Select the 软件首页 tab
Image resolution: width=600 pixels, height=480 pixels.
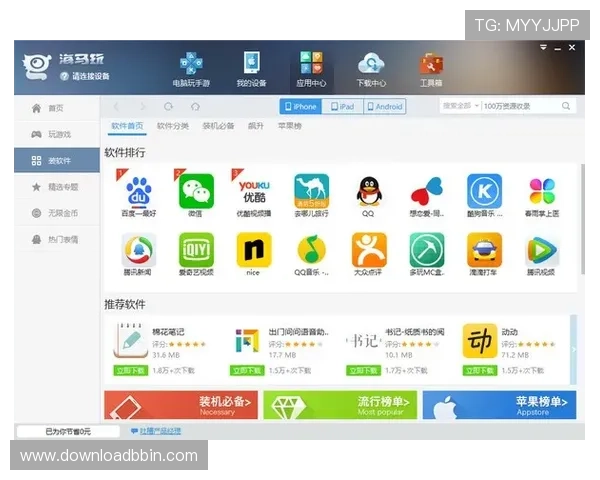127,126
